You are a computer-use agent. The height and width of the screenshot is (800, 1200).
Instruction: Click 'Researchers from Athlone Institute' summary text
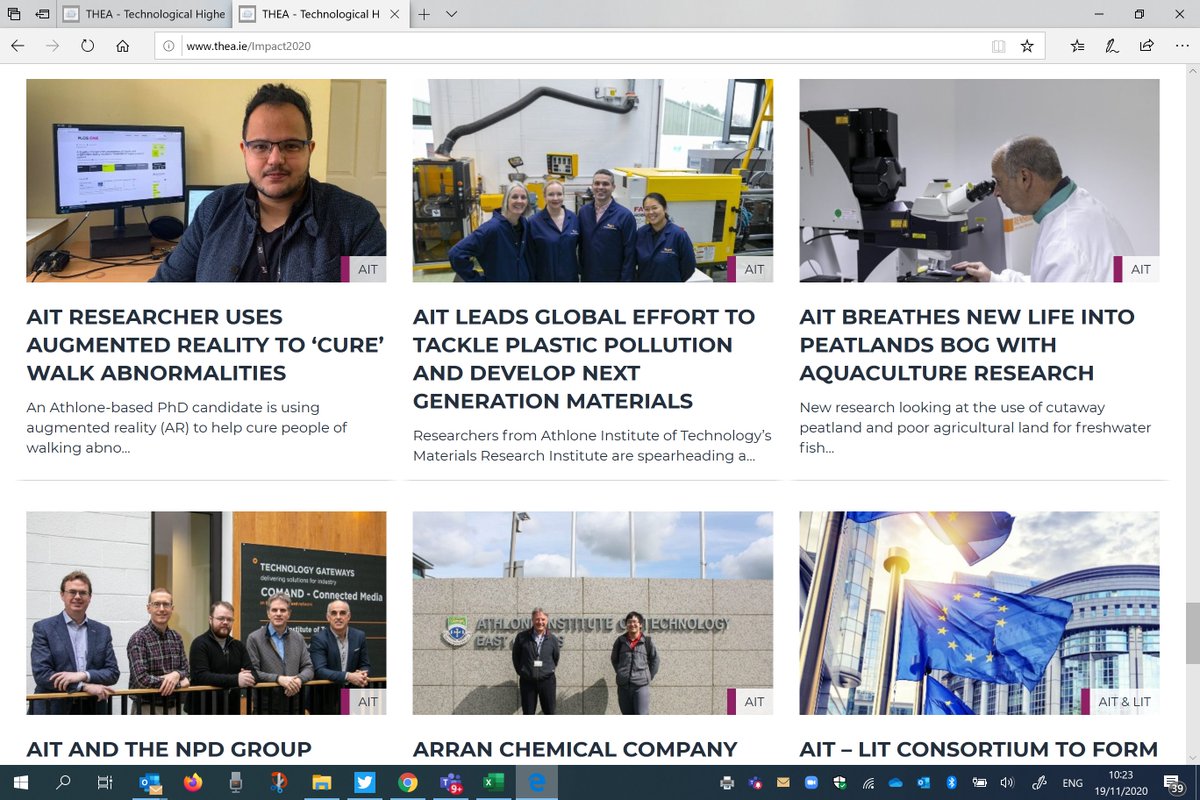(x=592, y=445)
